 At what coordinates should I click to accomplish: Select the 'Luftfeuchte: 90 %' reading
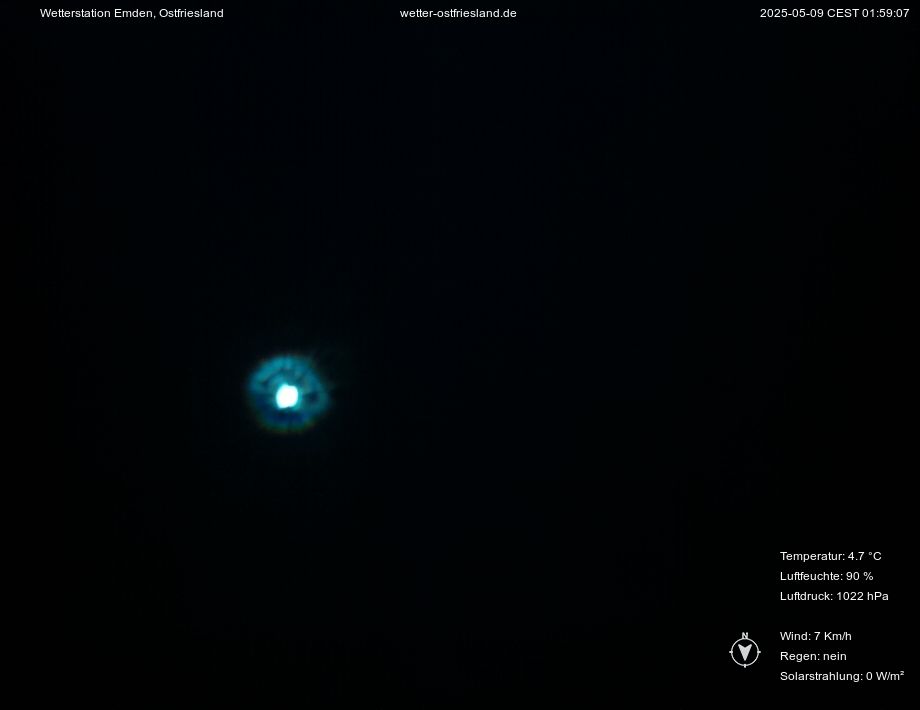click(x=826, y=576)
